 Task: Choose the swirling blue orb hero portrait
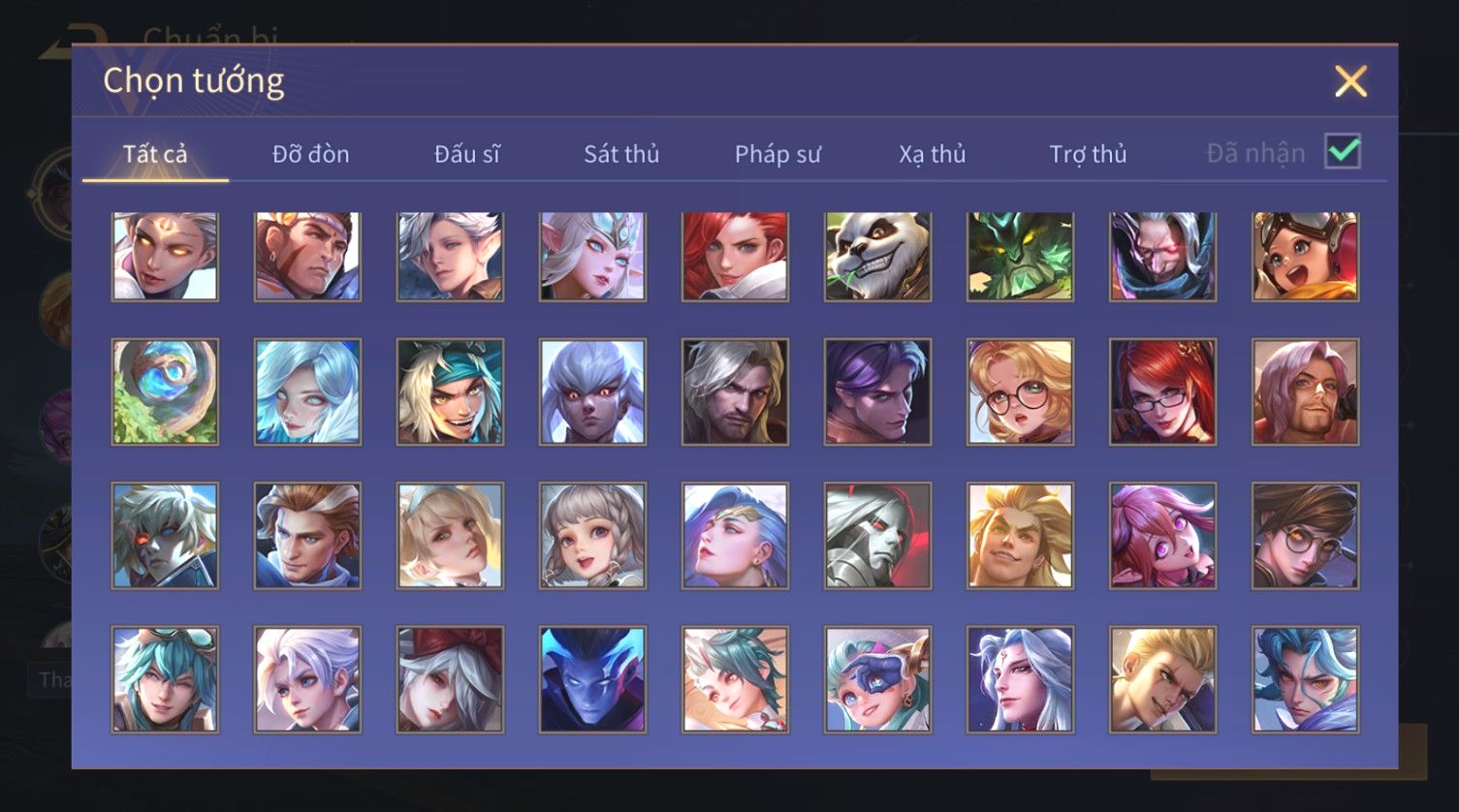(x=165, y=391)
